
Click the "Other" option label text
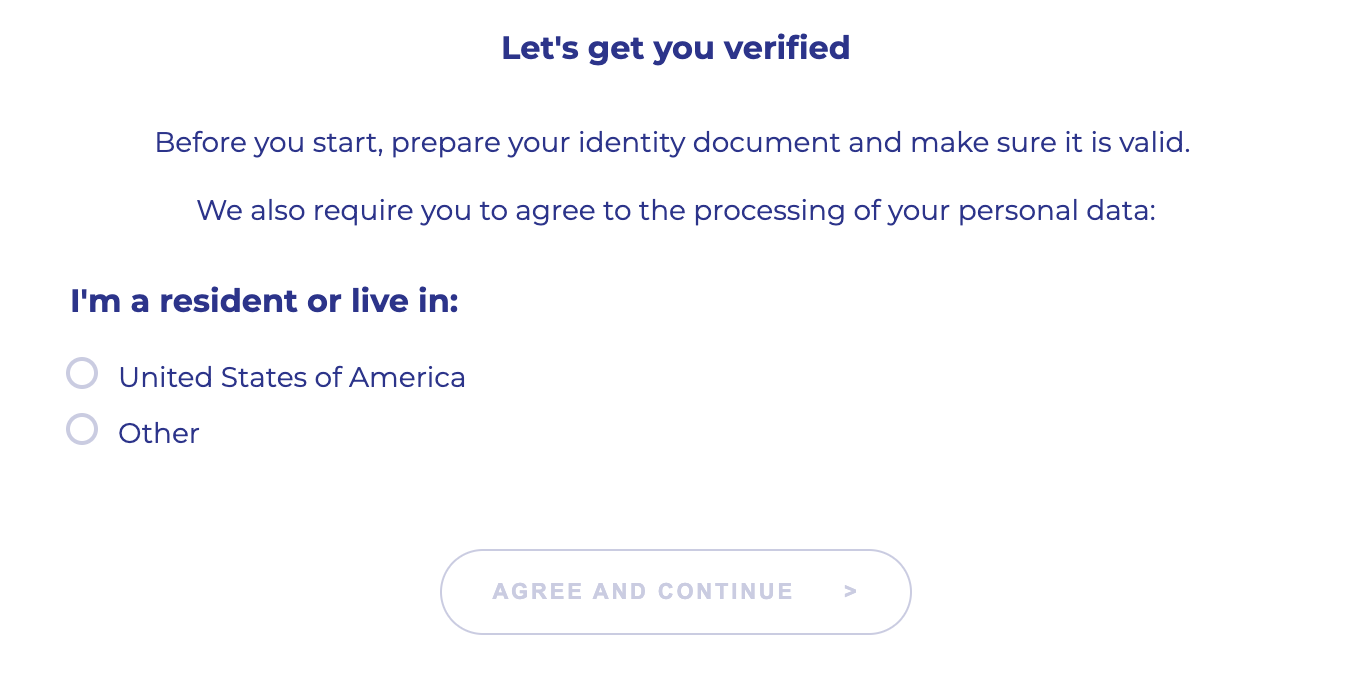[159, 433]
